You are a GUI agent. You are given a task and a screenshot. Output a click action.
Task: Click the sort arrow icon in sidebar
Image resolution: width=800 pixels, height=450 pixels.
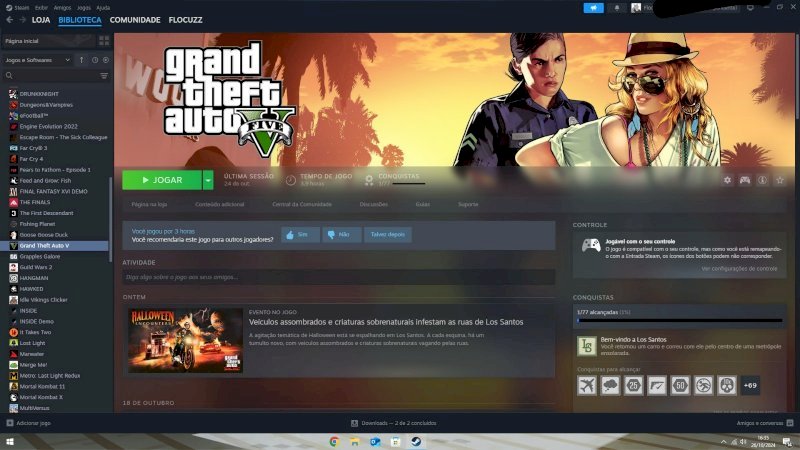click(82, 60)
